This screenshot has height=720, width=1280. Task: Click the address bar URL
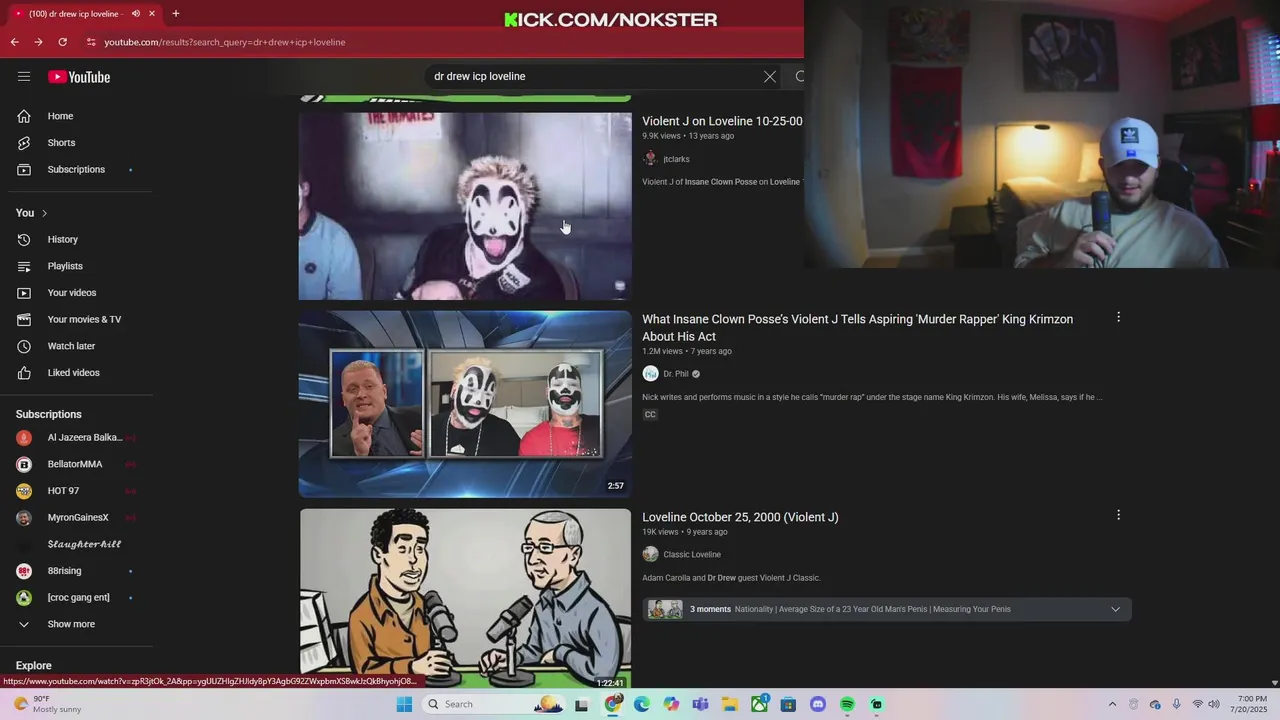(x=225, y=42)
